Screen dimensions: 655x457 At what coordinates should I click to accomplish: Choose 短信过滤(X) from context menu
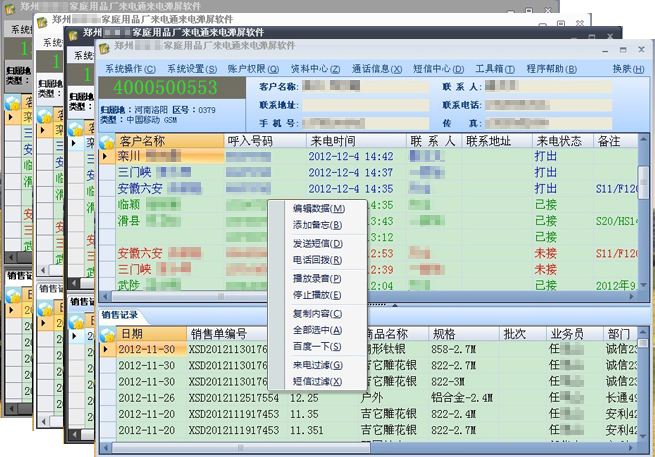317,381
